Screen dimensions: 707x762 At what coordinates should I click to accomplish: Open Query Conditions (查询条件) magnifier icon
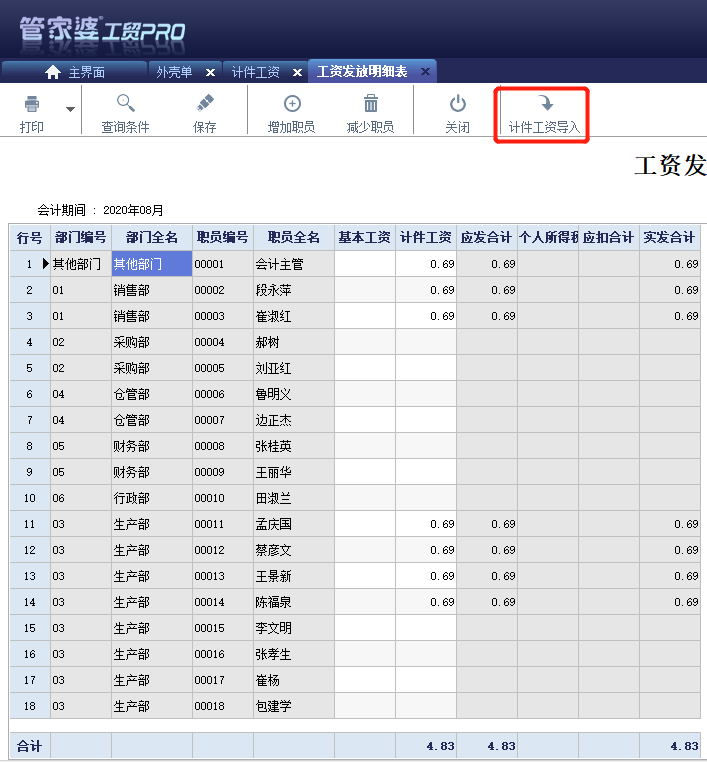click(125, 103)
